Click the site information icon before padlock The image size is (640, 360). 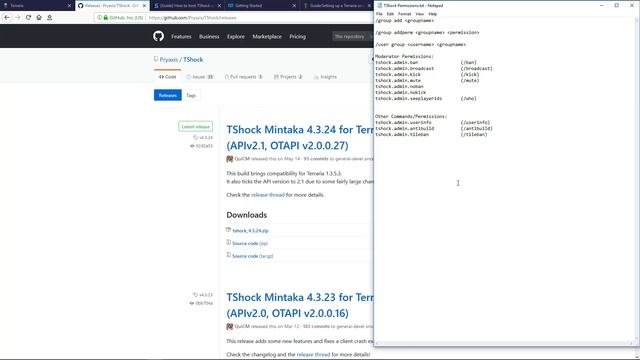click(x=99, y=18)
